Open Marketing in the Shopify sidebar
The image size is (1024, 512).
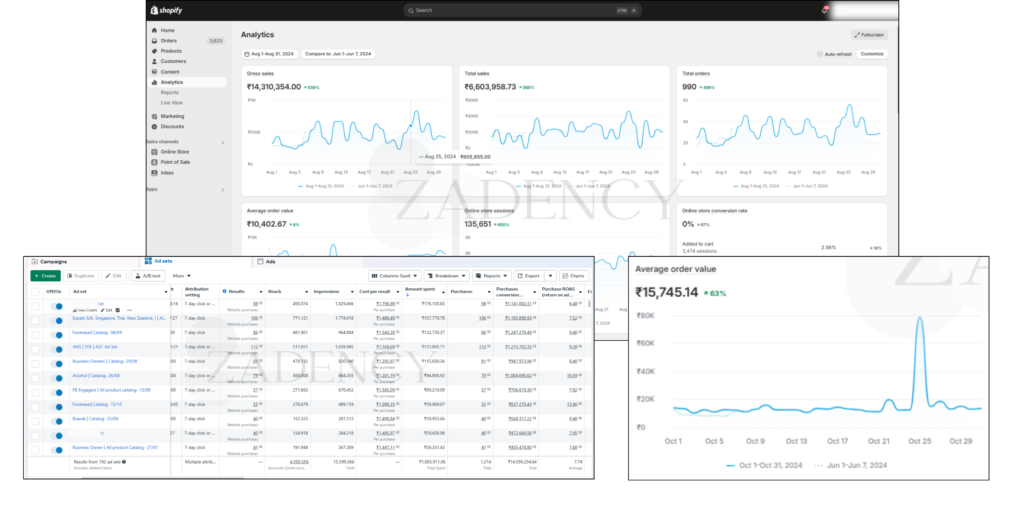pos(172,116)
